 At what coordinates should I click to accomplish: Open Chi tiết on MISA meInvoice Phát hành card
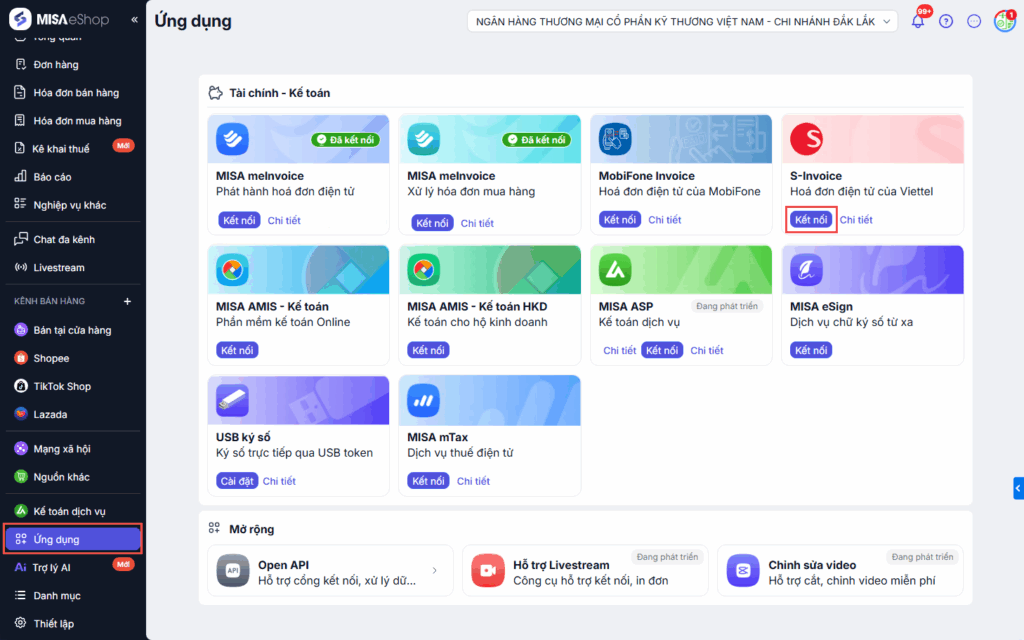pyautogui.click(x=284, y=221)
